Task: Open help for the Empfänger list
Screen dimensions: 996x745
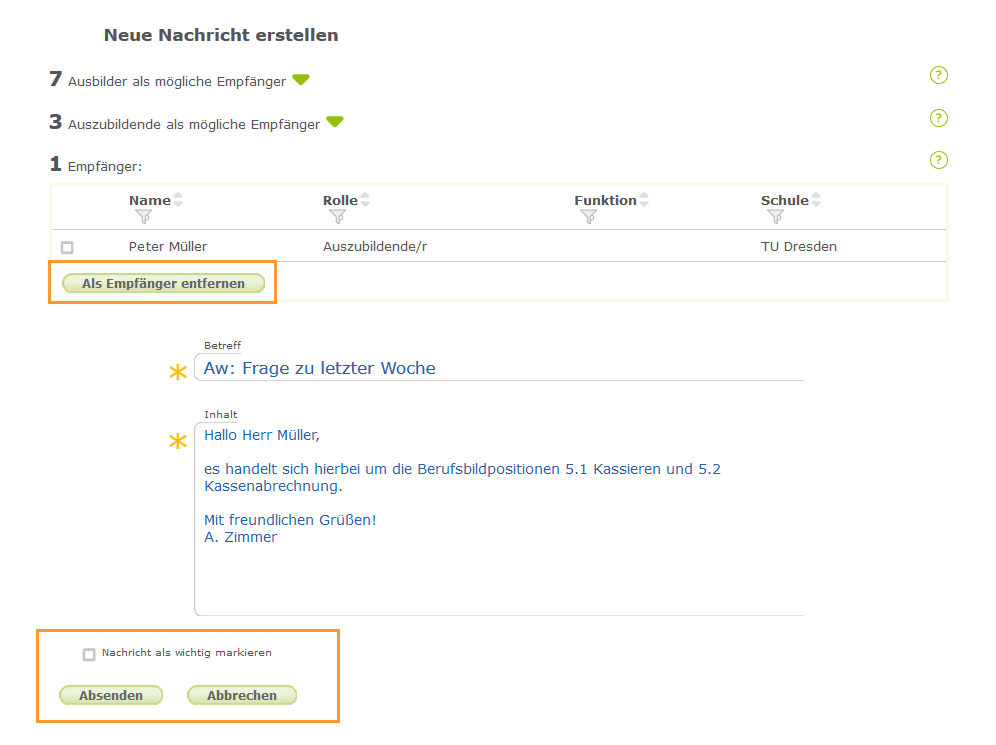Action: 938,159
